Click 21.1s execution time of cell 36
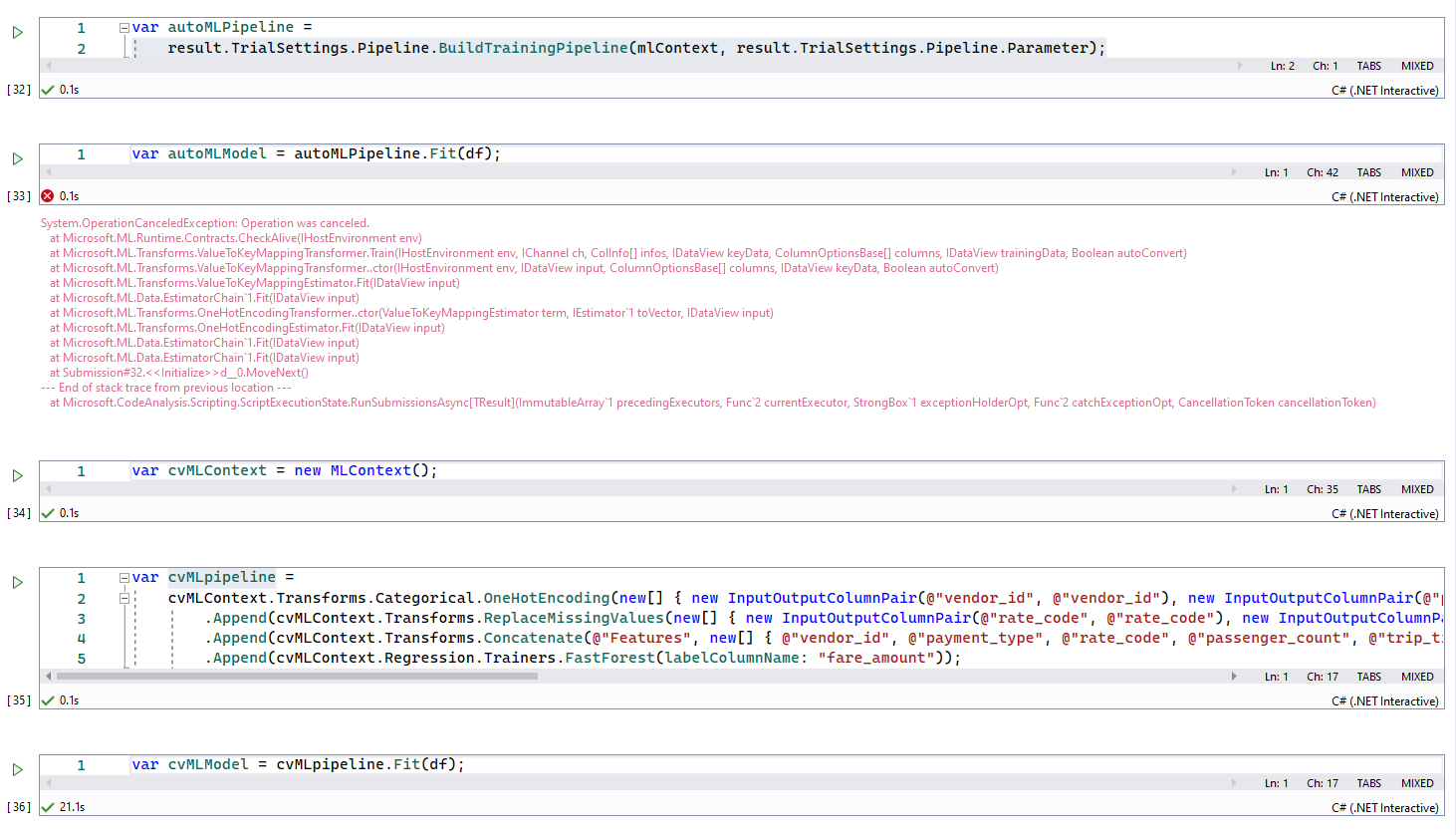Viewport: 1456px width, 835px height. click(x=72, y=807)
